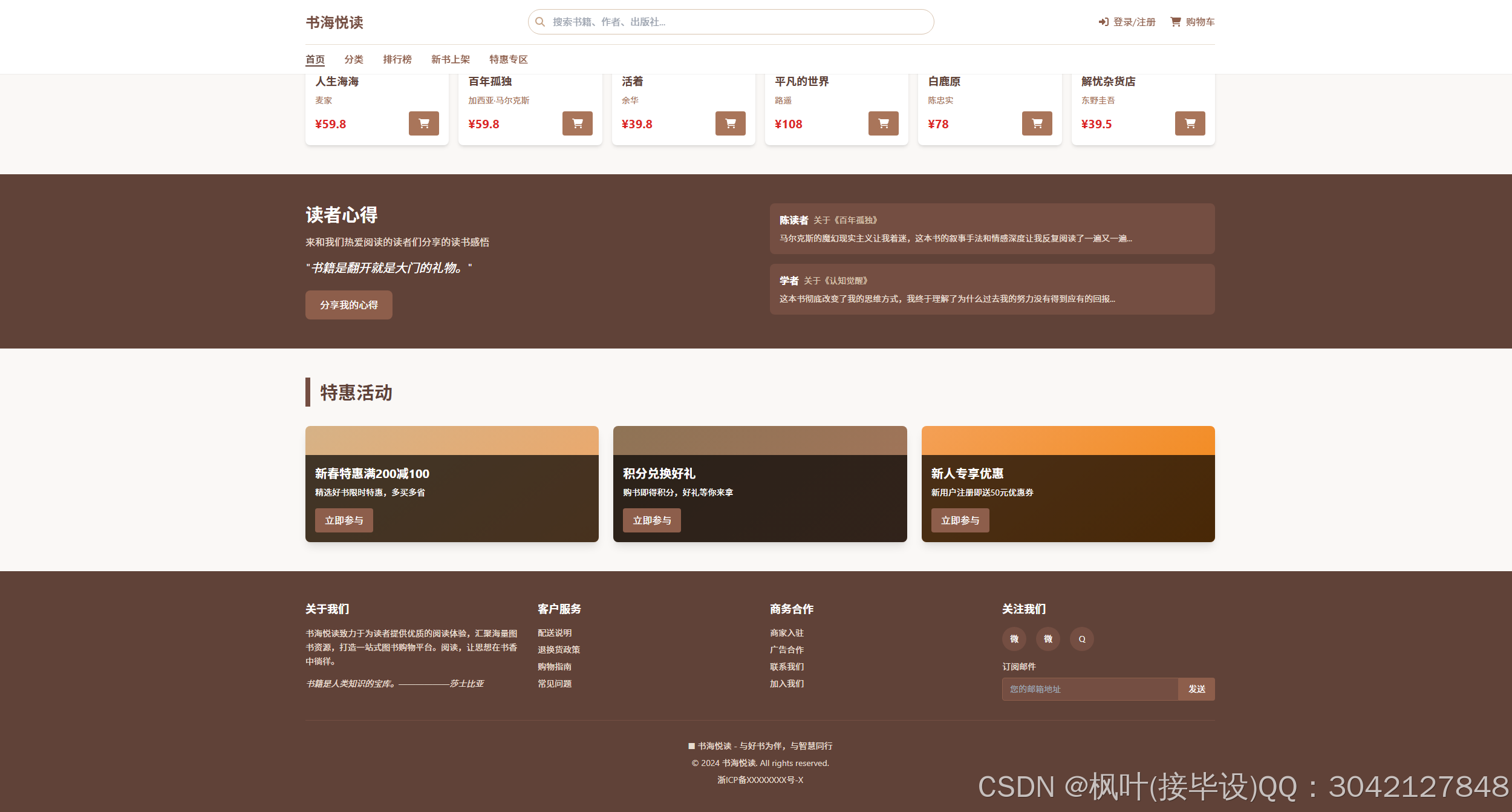Open the 购物车 at the top right
Viewport: 1512px width, 812px height.
[1191, 22]
